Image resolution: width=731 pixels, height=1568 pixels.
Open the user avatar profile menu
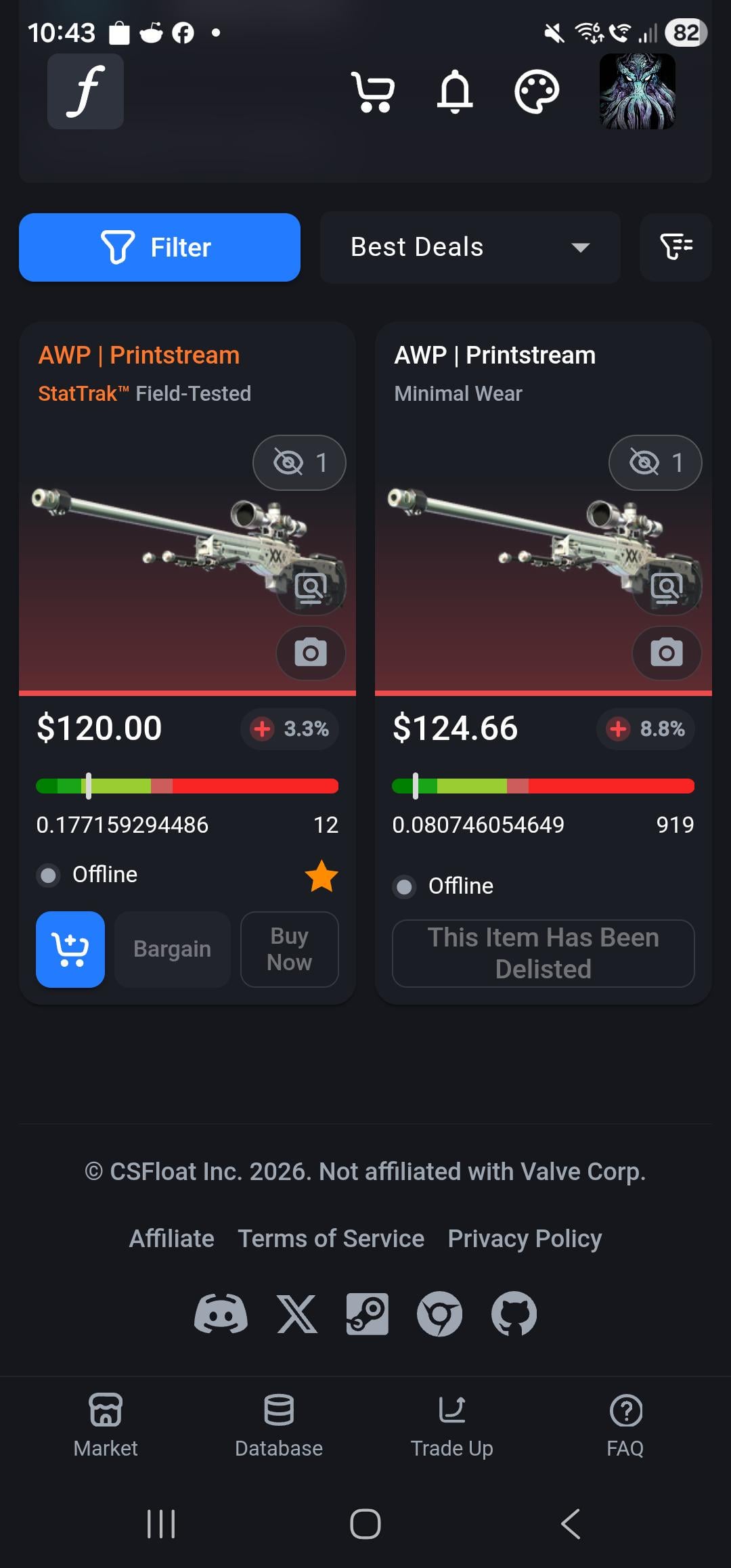point(638,91)
